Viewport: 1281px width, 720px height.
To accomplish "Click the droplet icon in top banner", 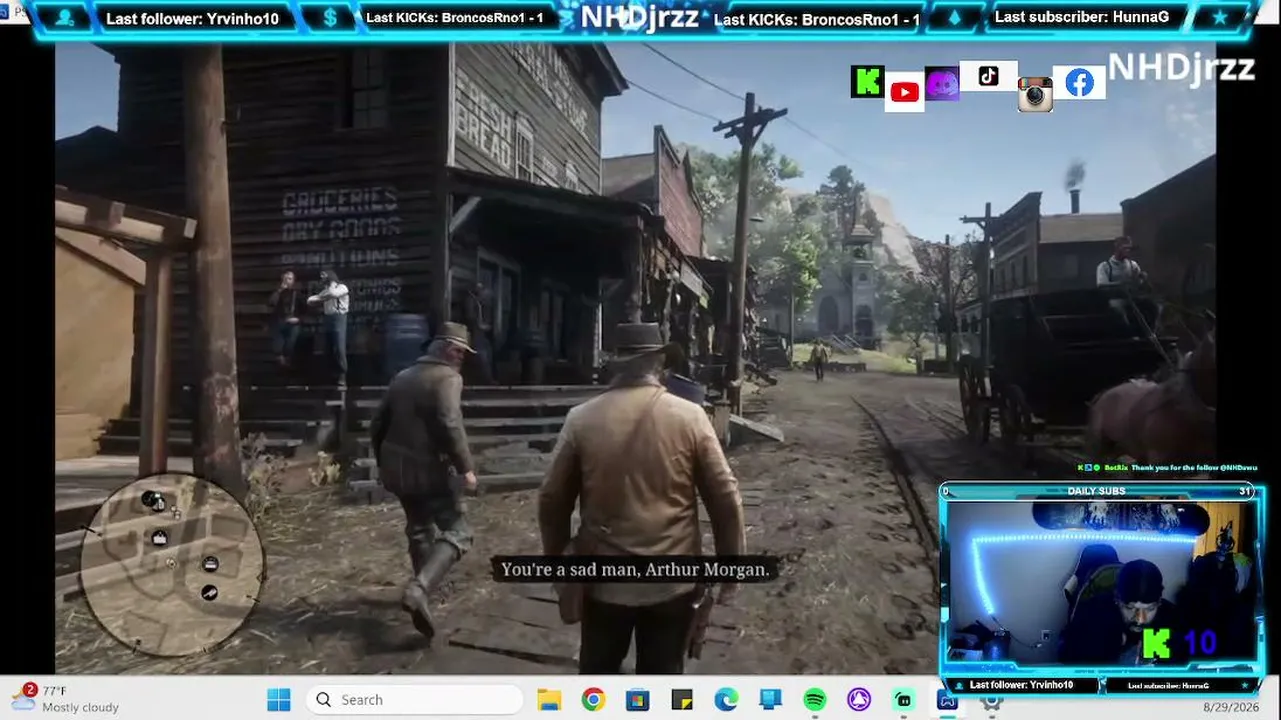I will pyautogui.click(x=953, y=18).
